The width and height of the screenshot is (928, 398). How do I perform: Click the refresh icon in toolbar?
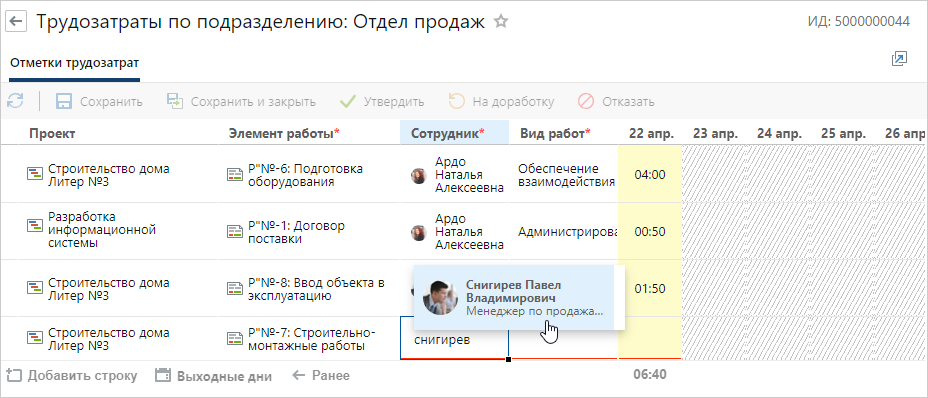[15, 101]
